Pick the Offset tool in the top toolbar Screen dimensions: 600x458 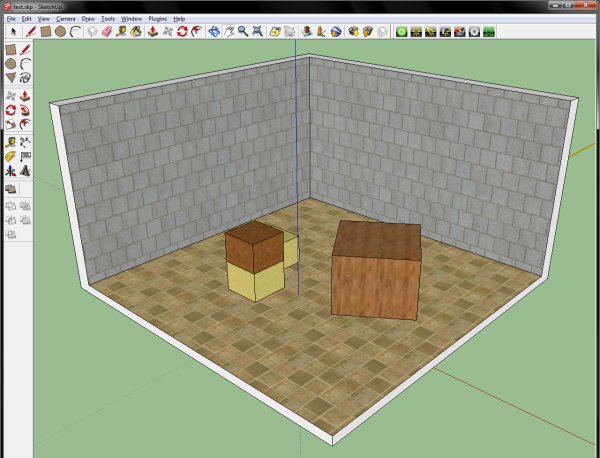[x=197, y=32]
